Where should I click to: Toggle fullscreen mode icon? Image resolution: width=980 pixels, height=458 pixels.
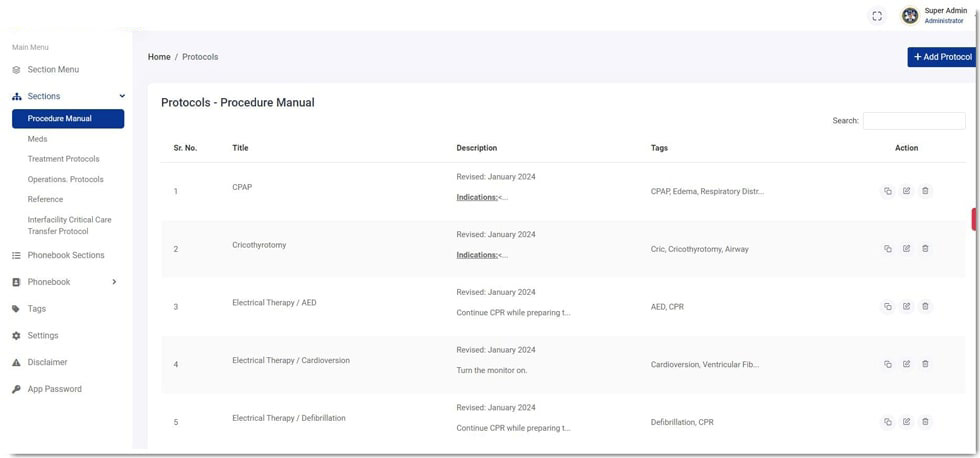[877, 16]
